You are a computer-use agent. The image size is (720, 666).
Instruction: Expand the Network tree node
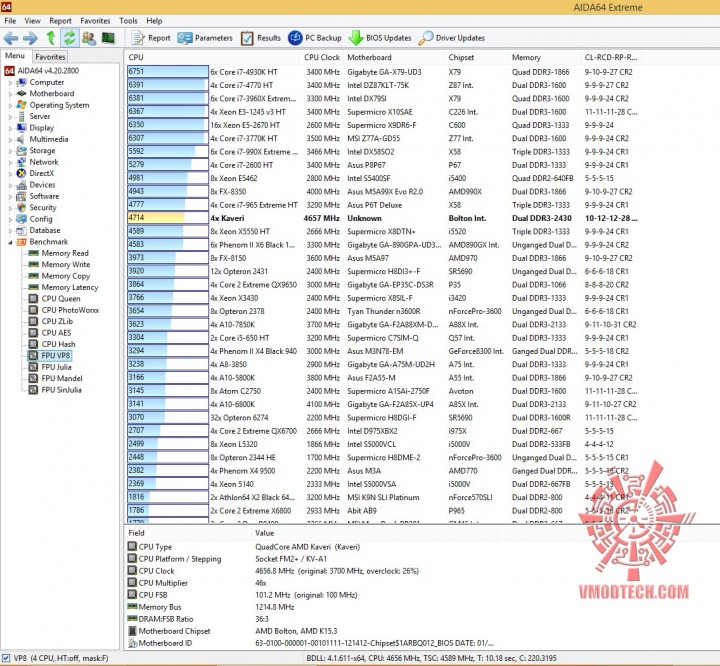(x=10, y=162)
